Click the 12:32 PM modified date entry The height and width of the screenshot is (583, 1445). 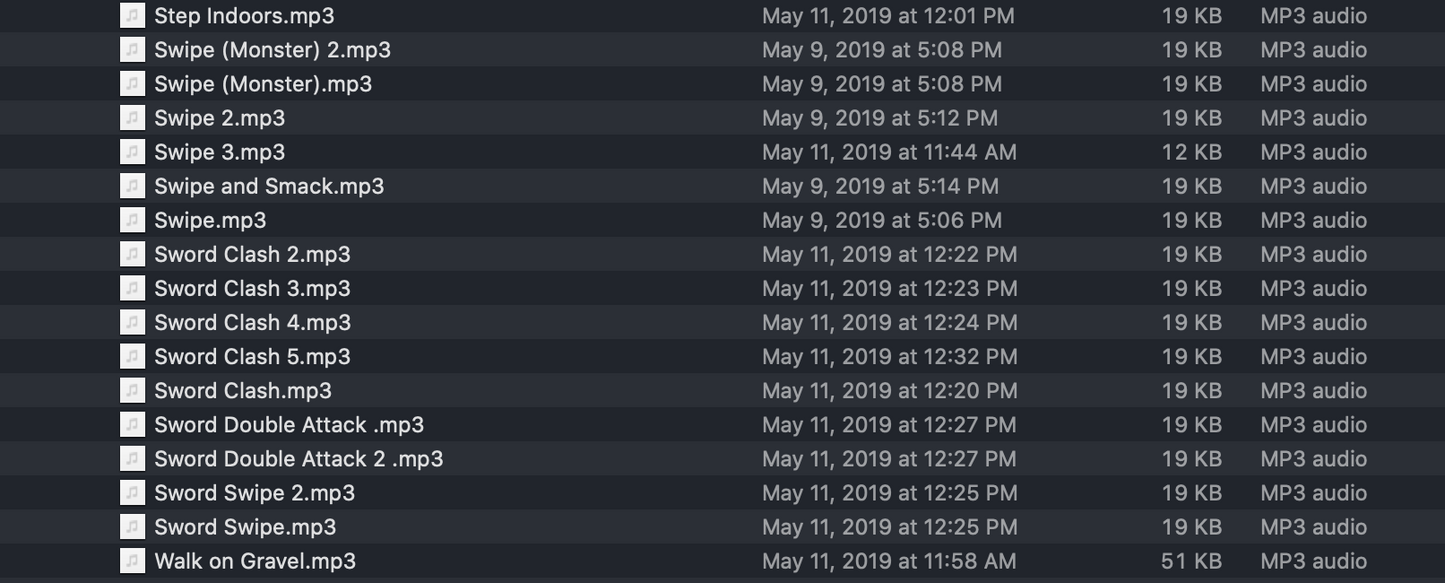coord(889,357)
